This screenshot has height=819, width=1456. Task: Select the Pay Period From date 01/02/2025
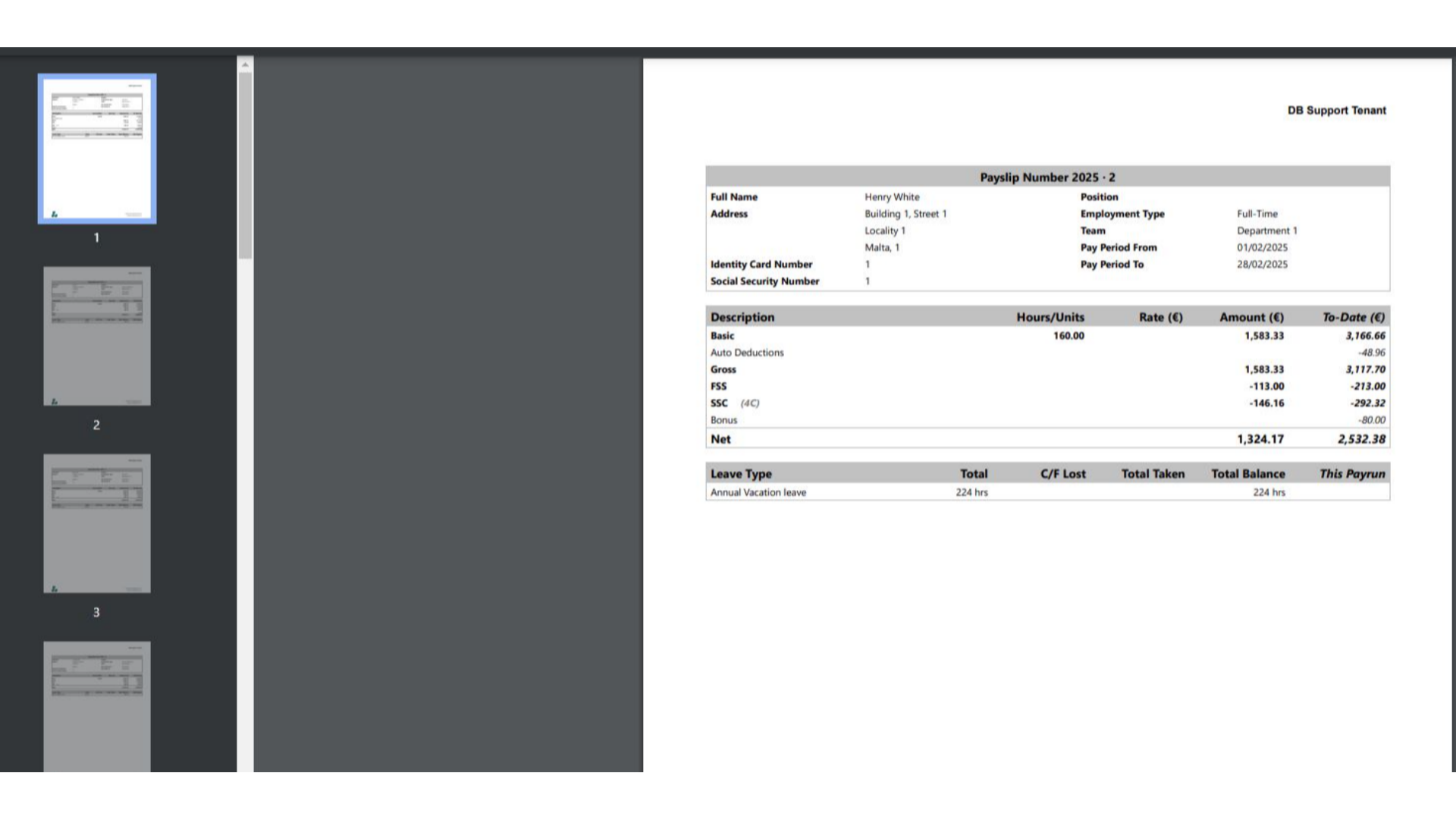pyautogui.click(x=1260, y=246)
